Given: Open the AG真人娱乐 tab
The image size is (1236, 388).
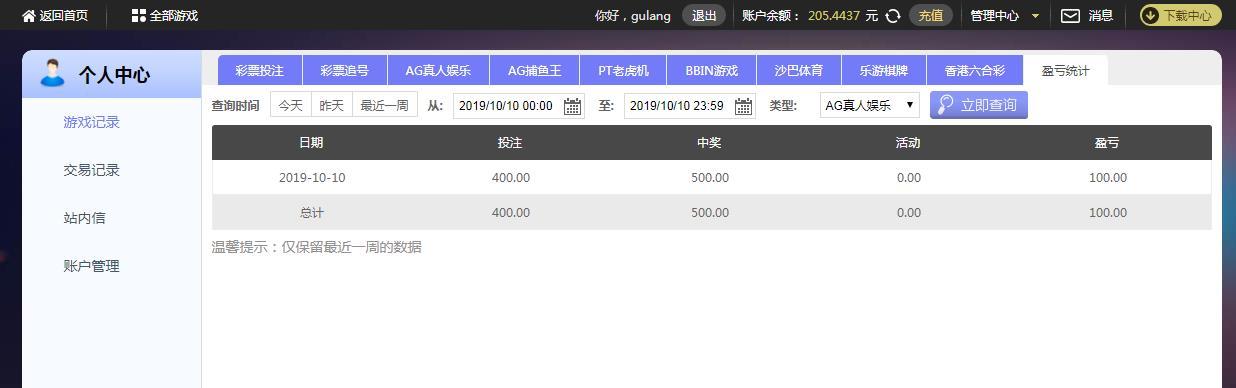Looking at the screenshot, I should coord(438,71).
